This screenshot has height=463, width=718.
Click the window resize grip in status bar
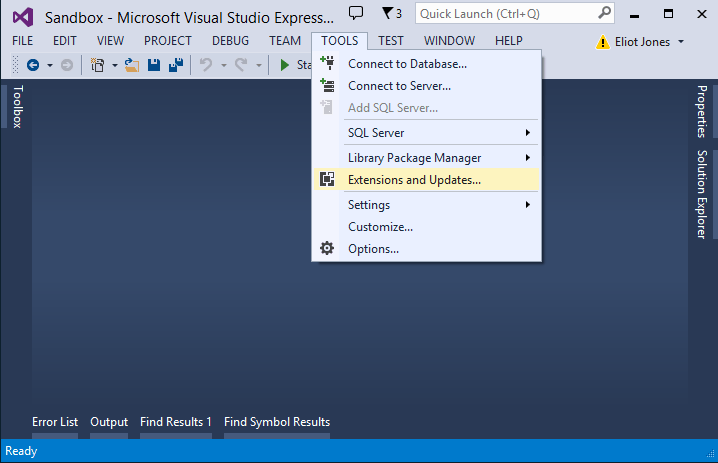[x=711, y=454]
